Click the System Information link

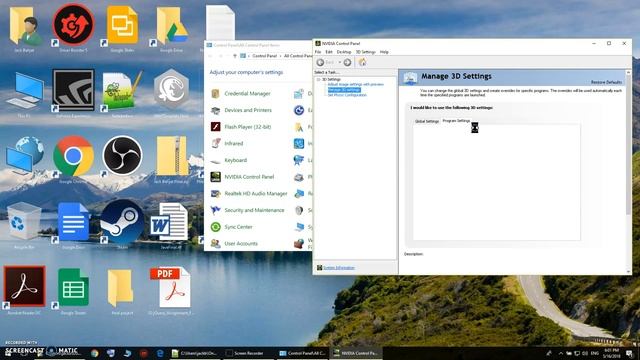tap(339, 268)
